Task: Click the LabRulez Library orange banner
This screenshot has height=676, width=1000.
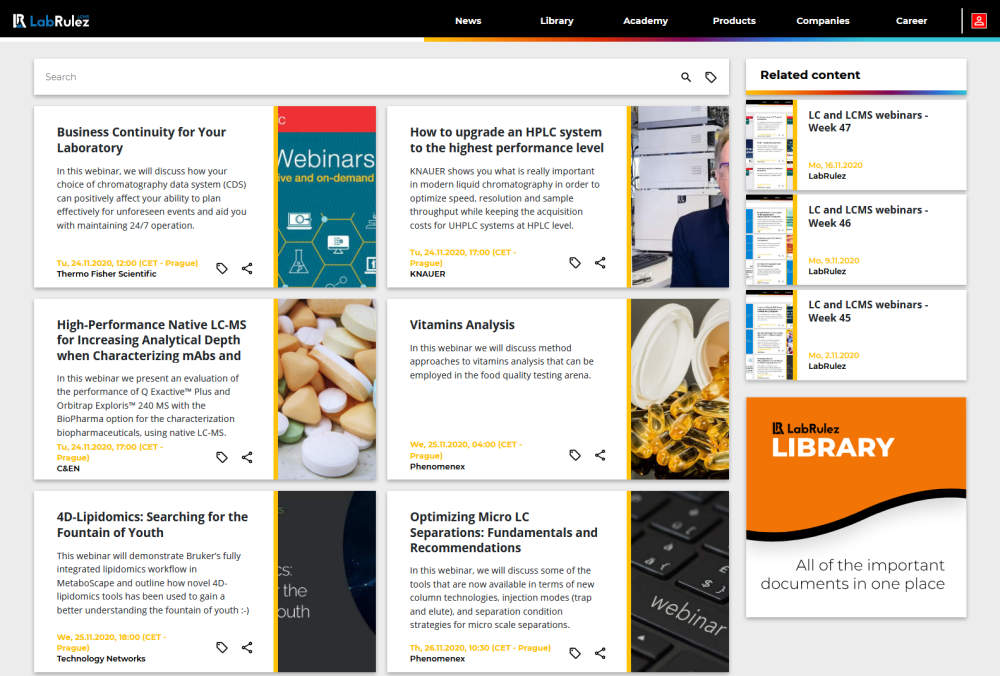Action: pyautogui.click(x=856, y=507)
